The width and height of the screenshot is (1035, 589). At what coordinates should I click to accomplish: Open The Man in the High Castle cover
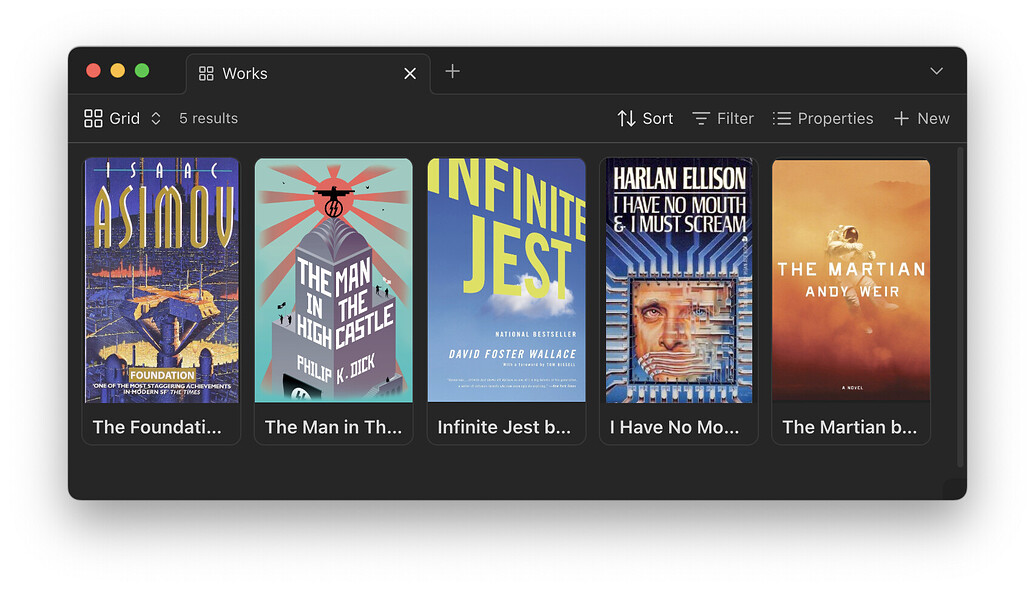[333, 280]
